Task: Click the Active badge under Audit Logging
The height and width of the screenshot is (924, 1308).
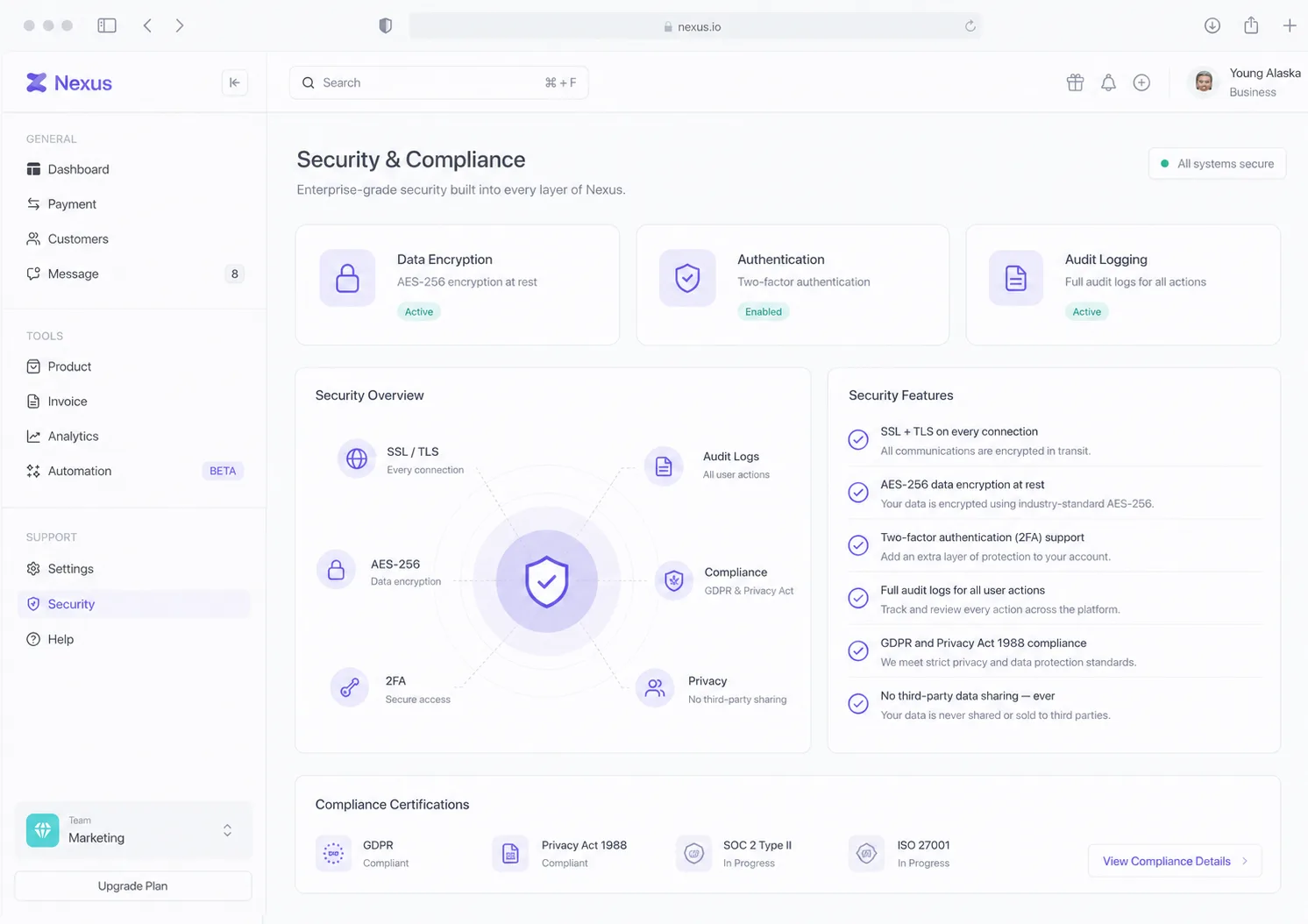Action: pyautogui.click(x=1087, y=311)
